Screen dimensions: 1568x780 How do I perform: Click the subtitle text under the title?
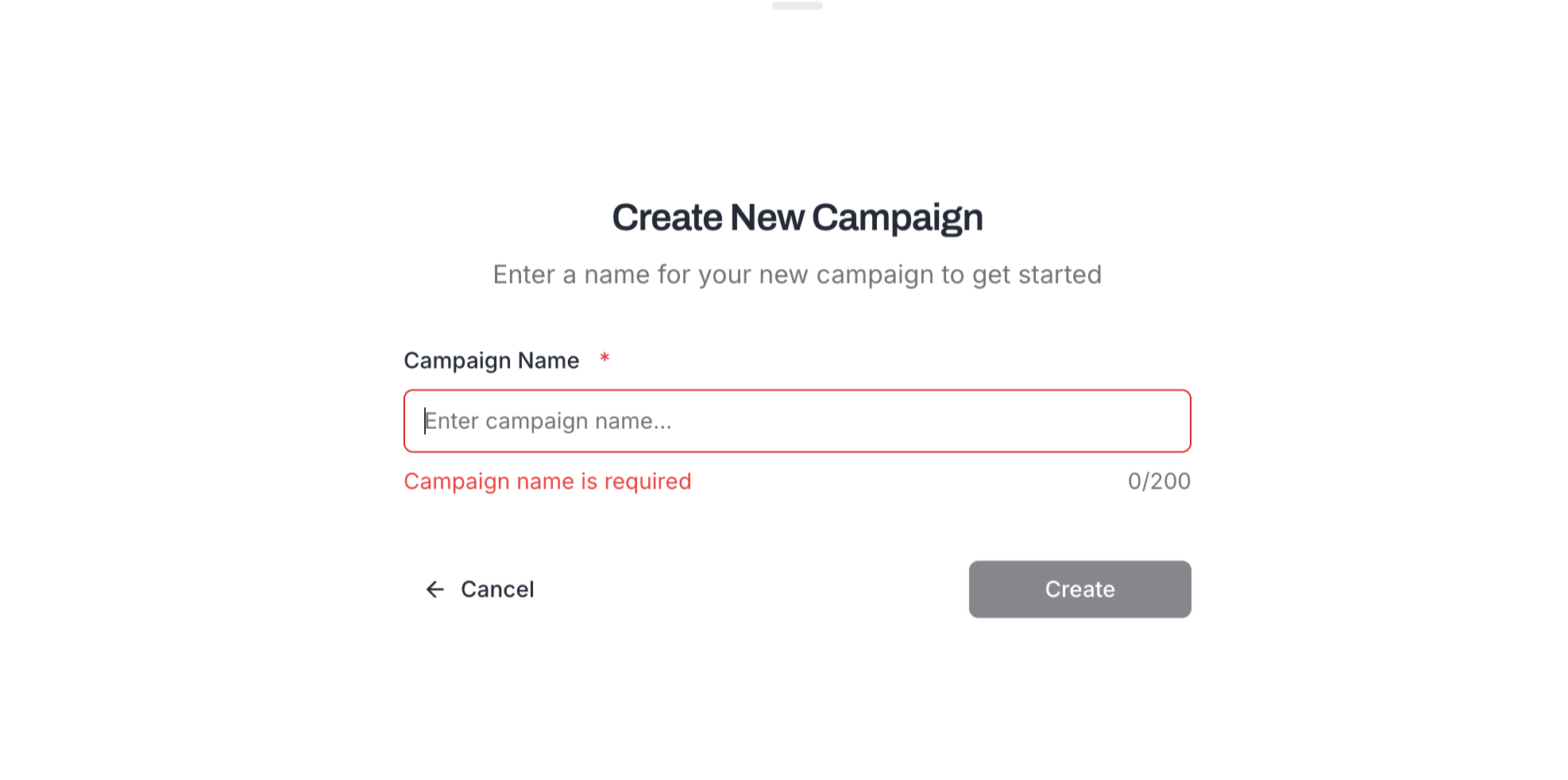797,274
